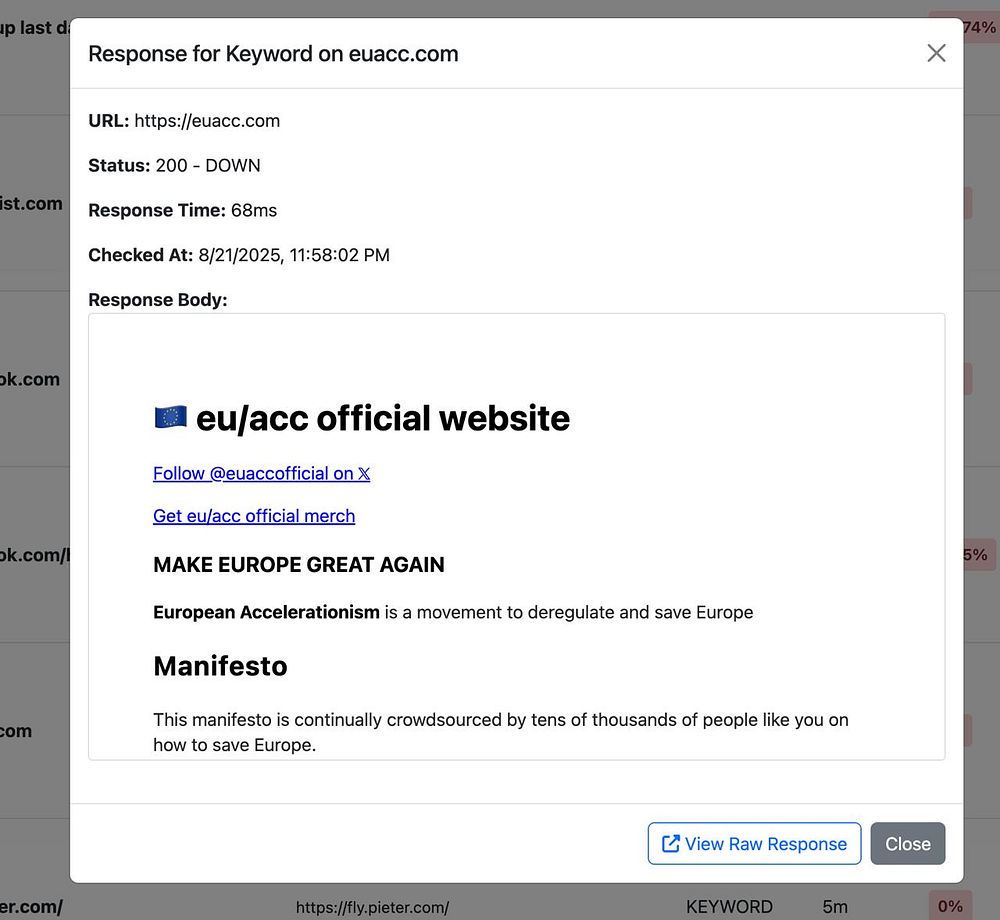Click MAKE EUROPE GREAT AGAIN text
The image size is (1000, 920).
tap(298, 565)
